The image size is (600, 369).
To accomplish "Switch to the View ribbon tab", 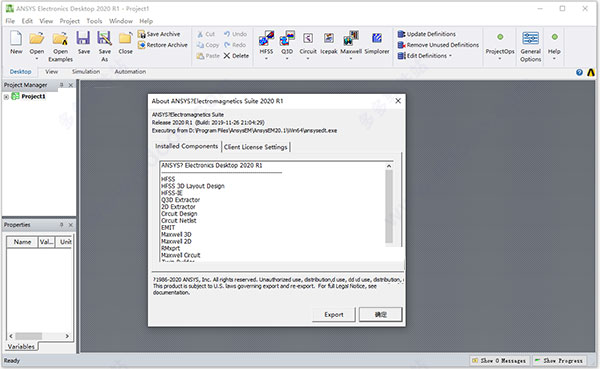I will pos(51,72).
